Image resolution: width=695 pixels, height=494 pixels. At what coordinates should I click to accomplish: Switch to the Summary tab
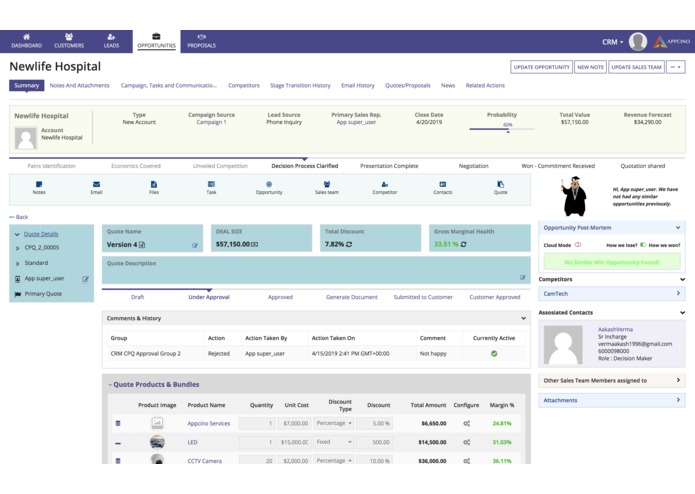click(x=27, y=86)
